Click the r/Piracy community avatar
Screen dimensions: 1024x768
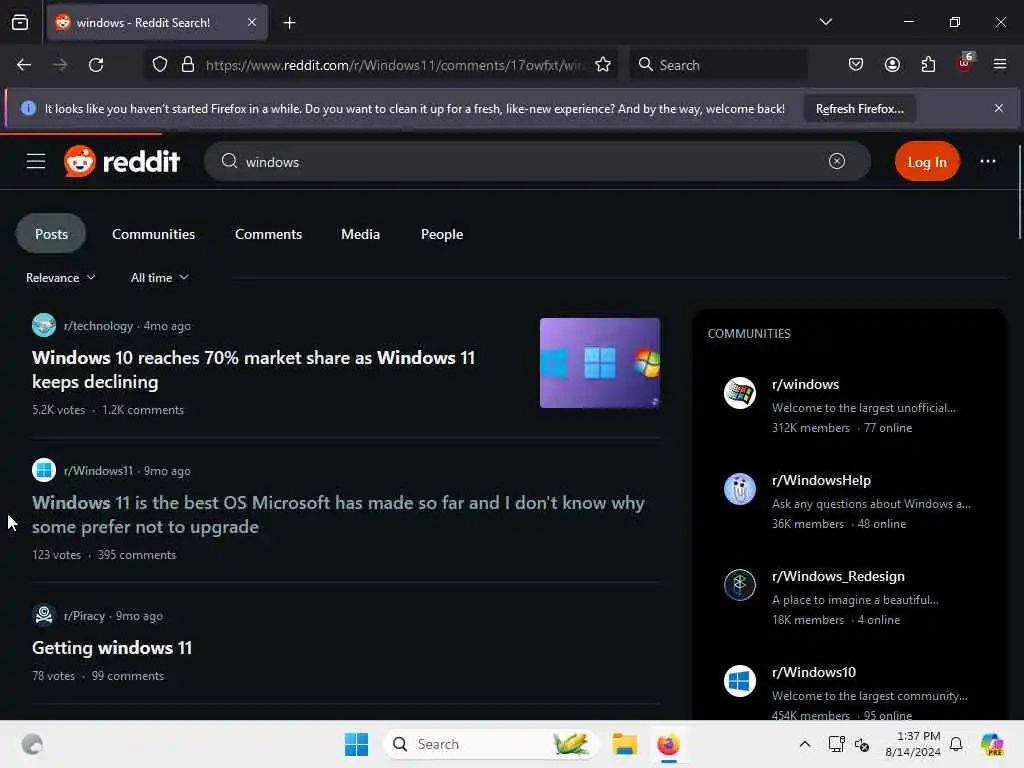[44, 615]
